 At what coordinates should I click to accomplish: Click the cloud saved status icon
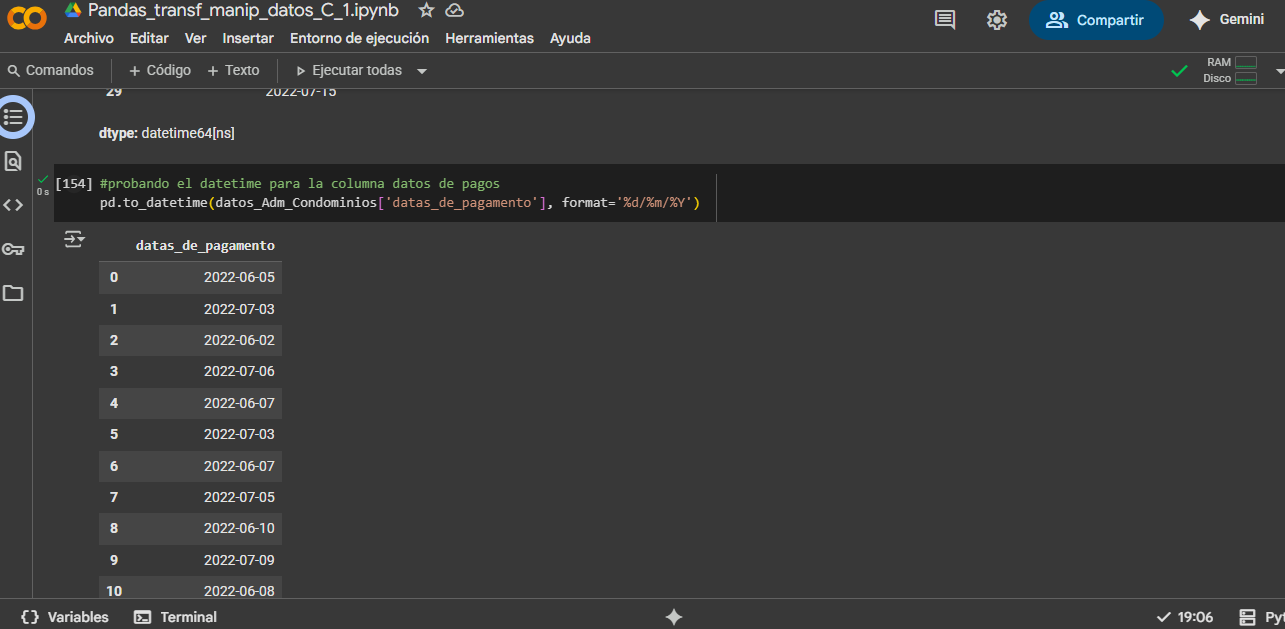[454, 10]
